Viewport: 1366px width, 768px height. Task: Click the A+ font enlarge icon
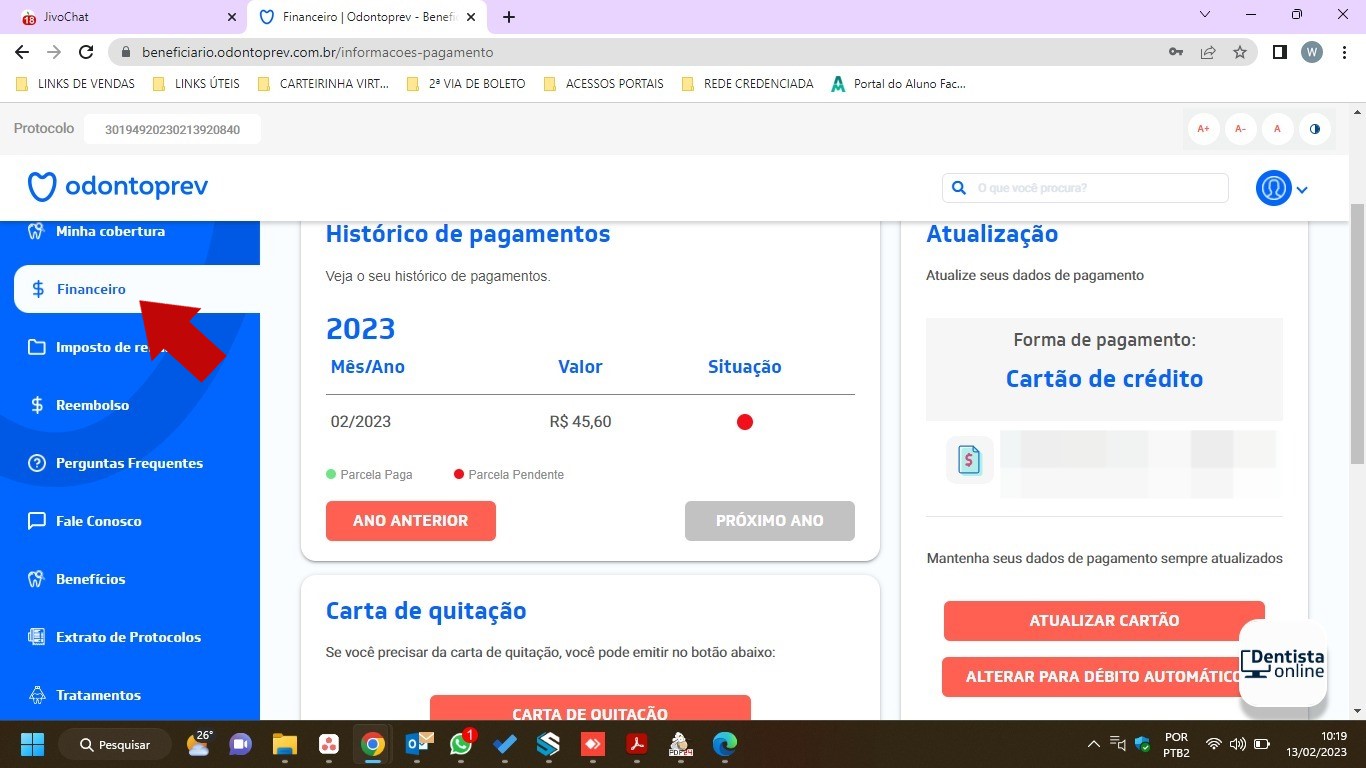(1203, 128)
